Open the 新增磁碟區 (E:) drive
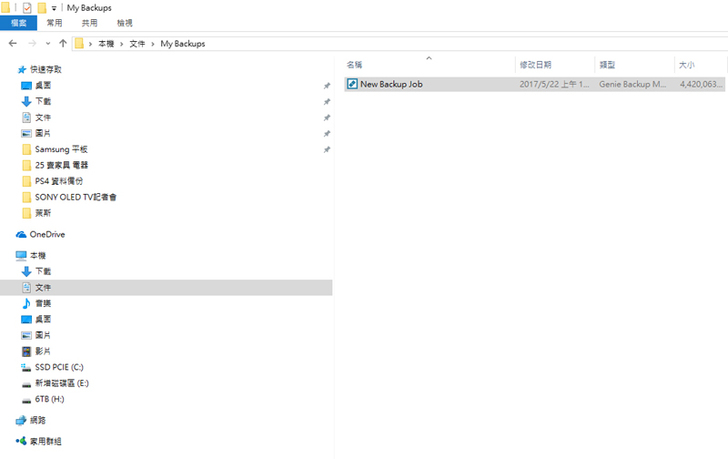 [62, 383]
